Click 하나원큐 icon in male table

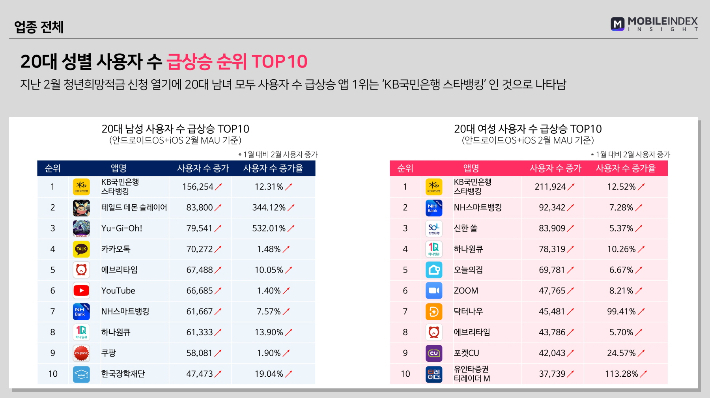tap(81, 332)
